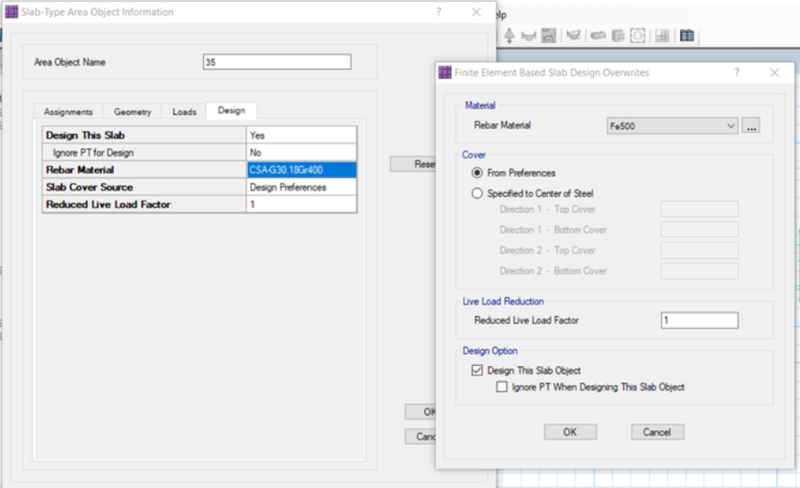Screen dimensions: 800x488
Task: Click the Yes value for Design This Slab
Action: pyautogui.click(x=302, y=135)
